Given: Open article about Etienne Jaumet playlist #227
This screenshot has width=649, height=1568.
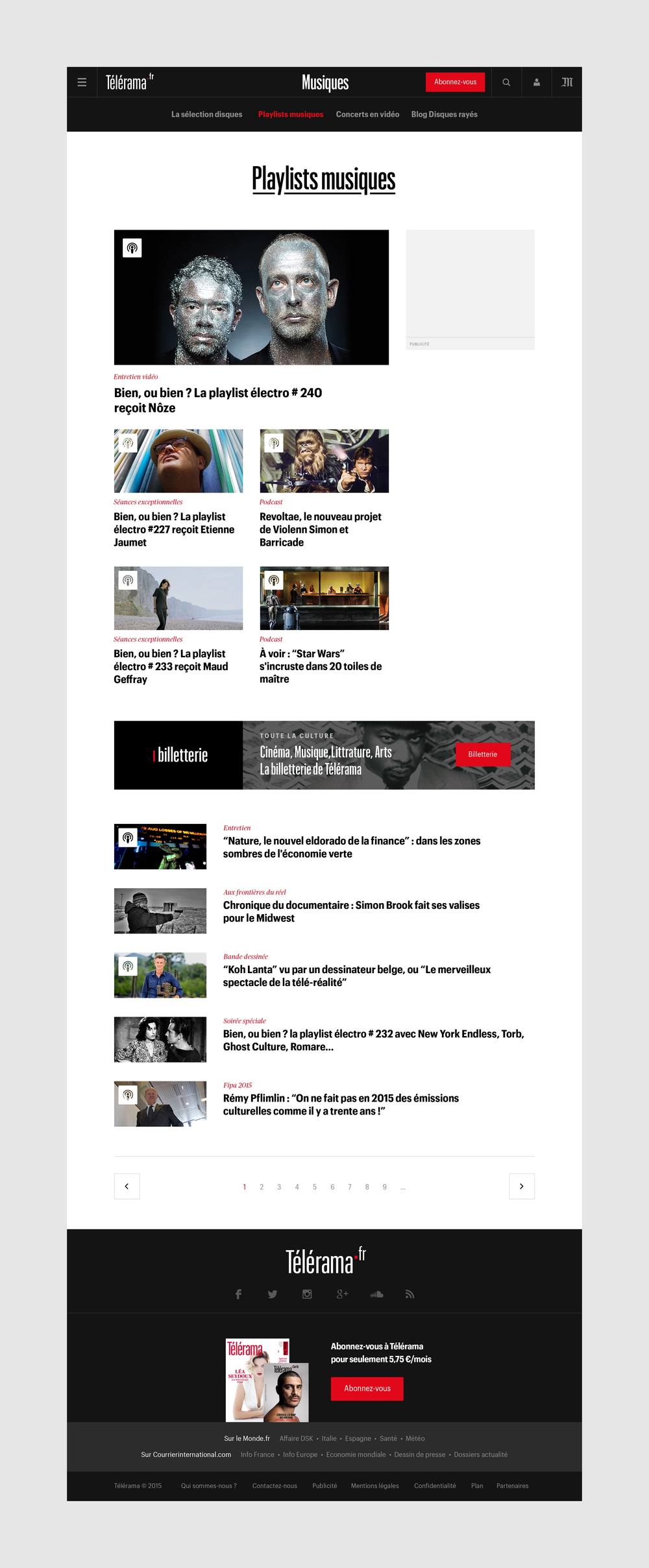Looking at the screenshot, I should pyautogui.click(x=174, y=529).
